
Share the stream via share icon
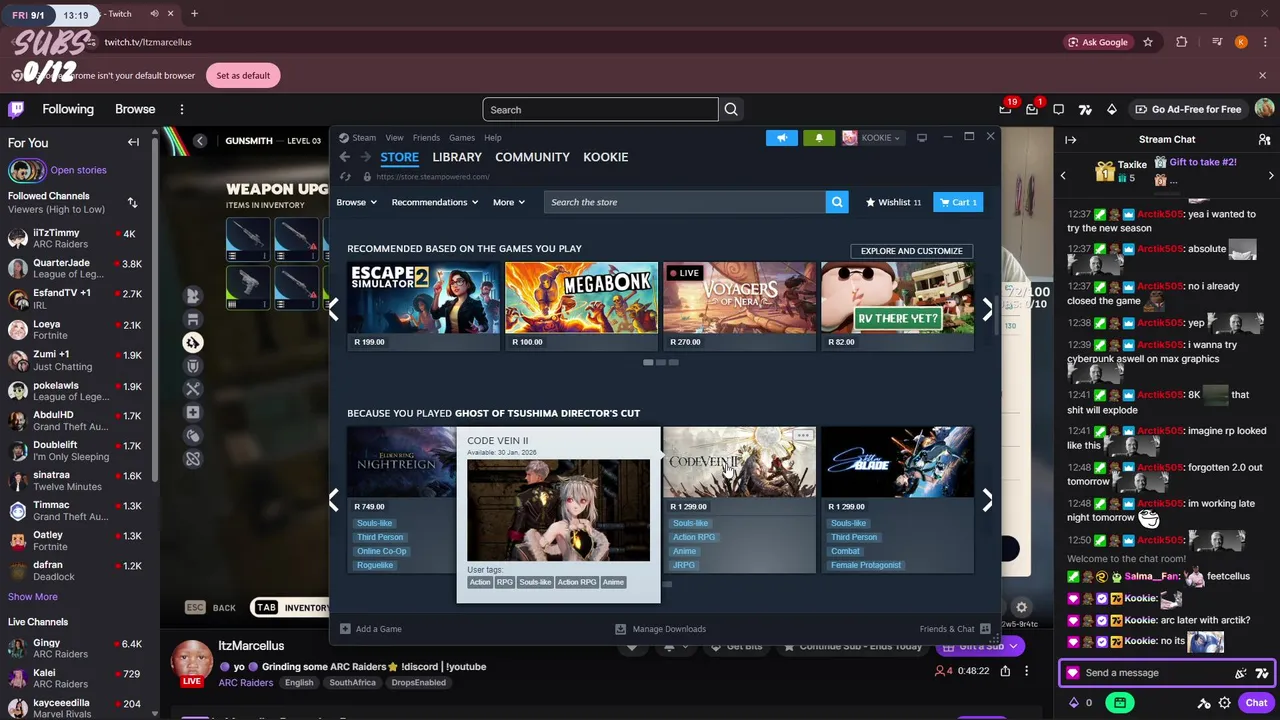click(x=1005, y=671)
